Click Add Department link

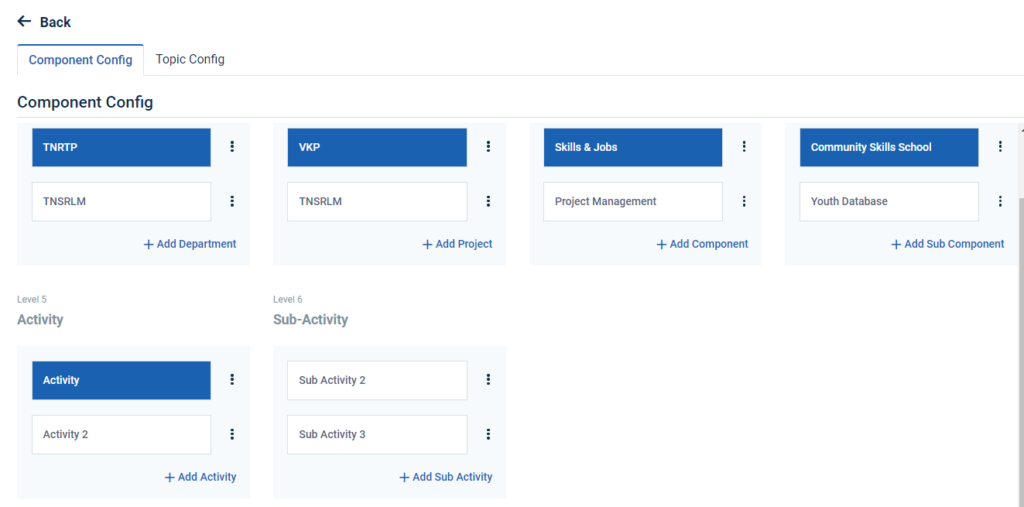click(190, 244)
